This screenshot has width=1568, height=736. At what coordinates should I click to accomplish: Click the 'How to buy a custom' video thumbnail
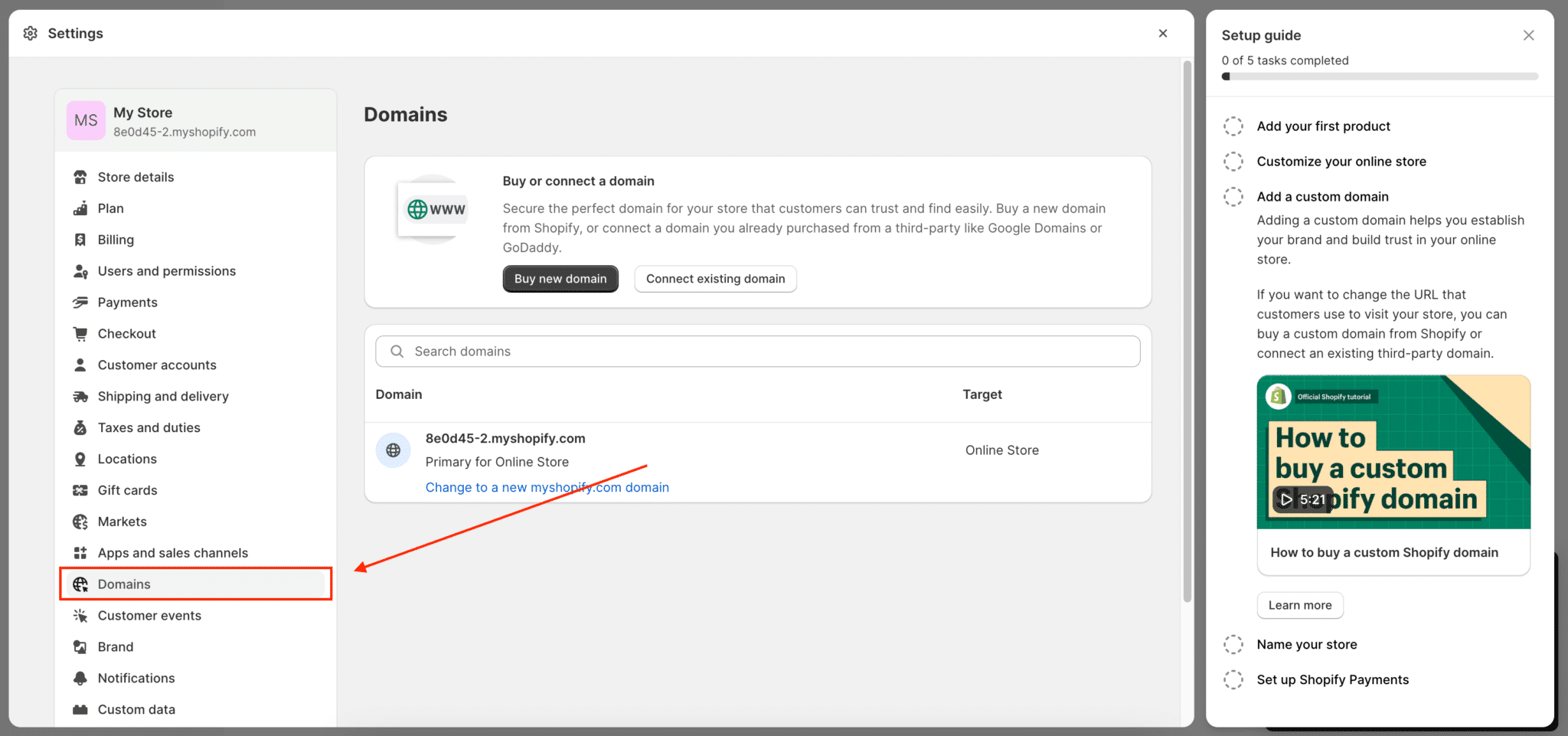click(x=1393, y=452)
